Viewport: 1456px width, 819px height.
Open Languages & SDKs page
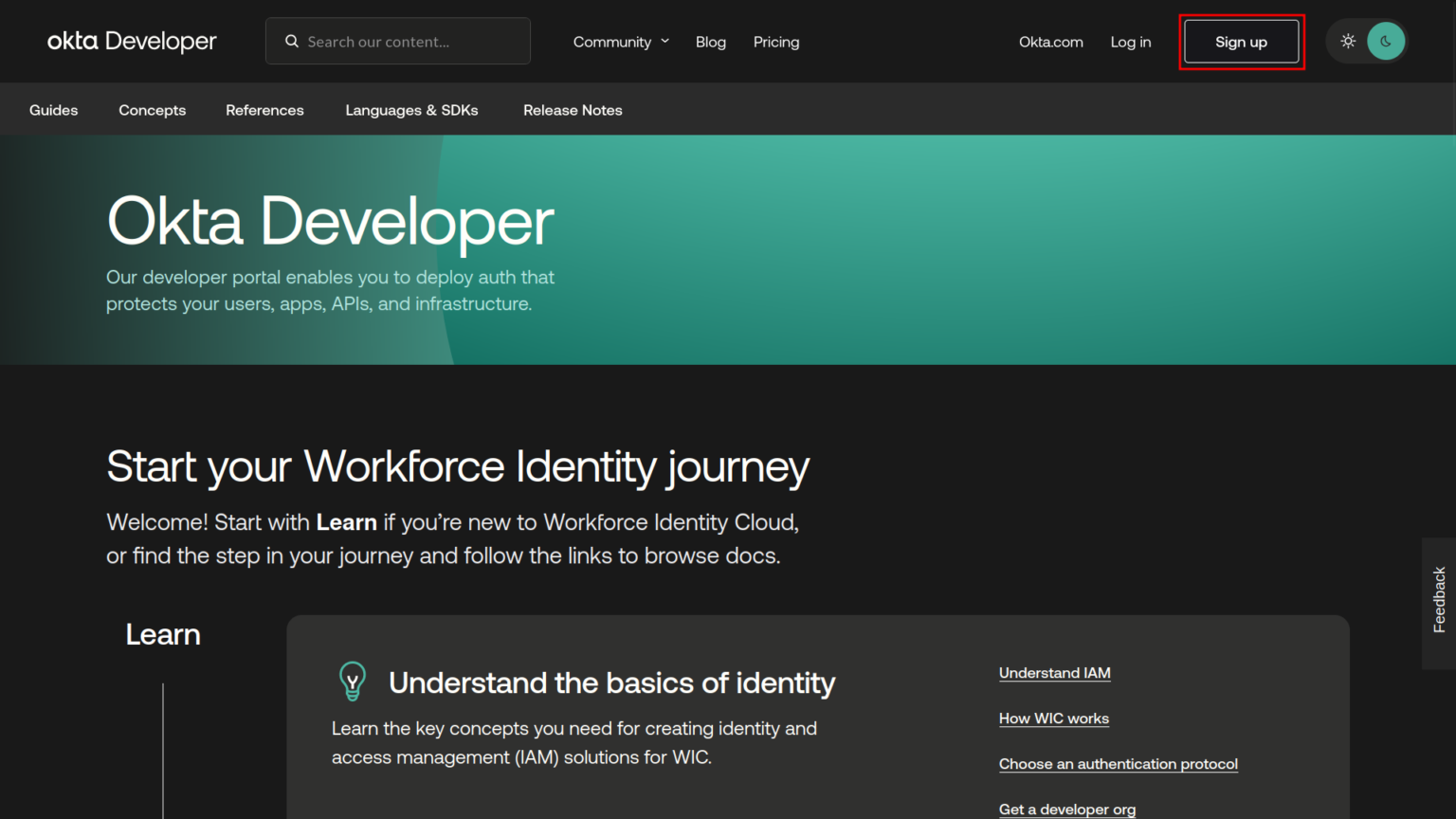coord(411,110)
